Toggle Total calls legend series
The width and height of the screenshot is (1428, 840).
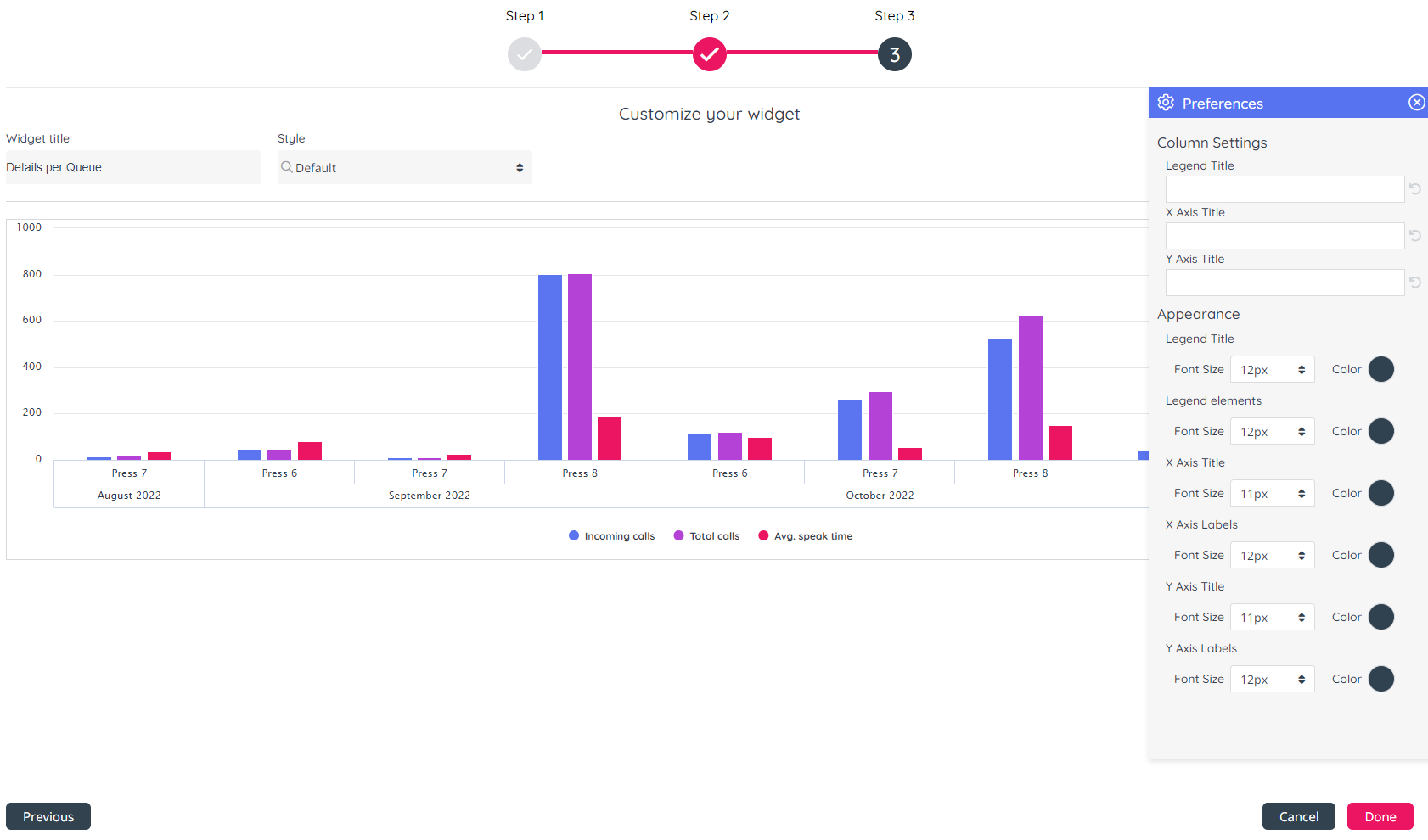click(706, 536)
